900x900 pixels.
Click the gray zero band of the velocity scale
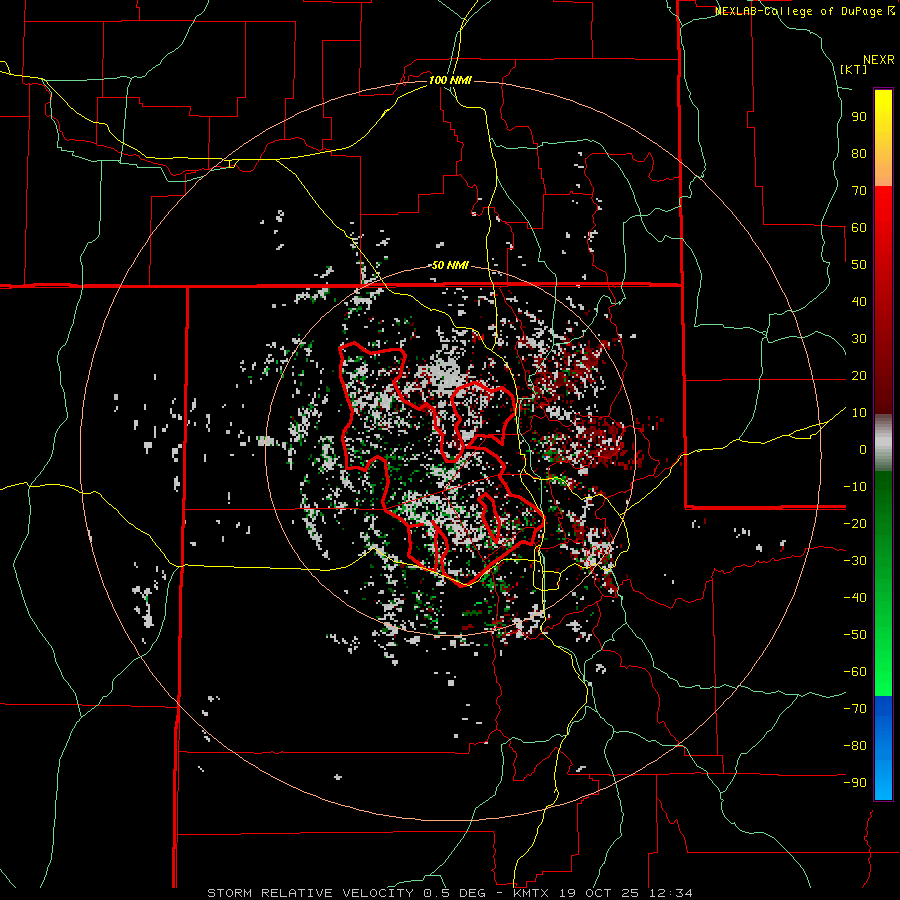(x=883, y=443)
